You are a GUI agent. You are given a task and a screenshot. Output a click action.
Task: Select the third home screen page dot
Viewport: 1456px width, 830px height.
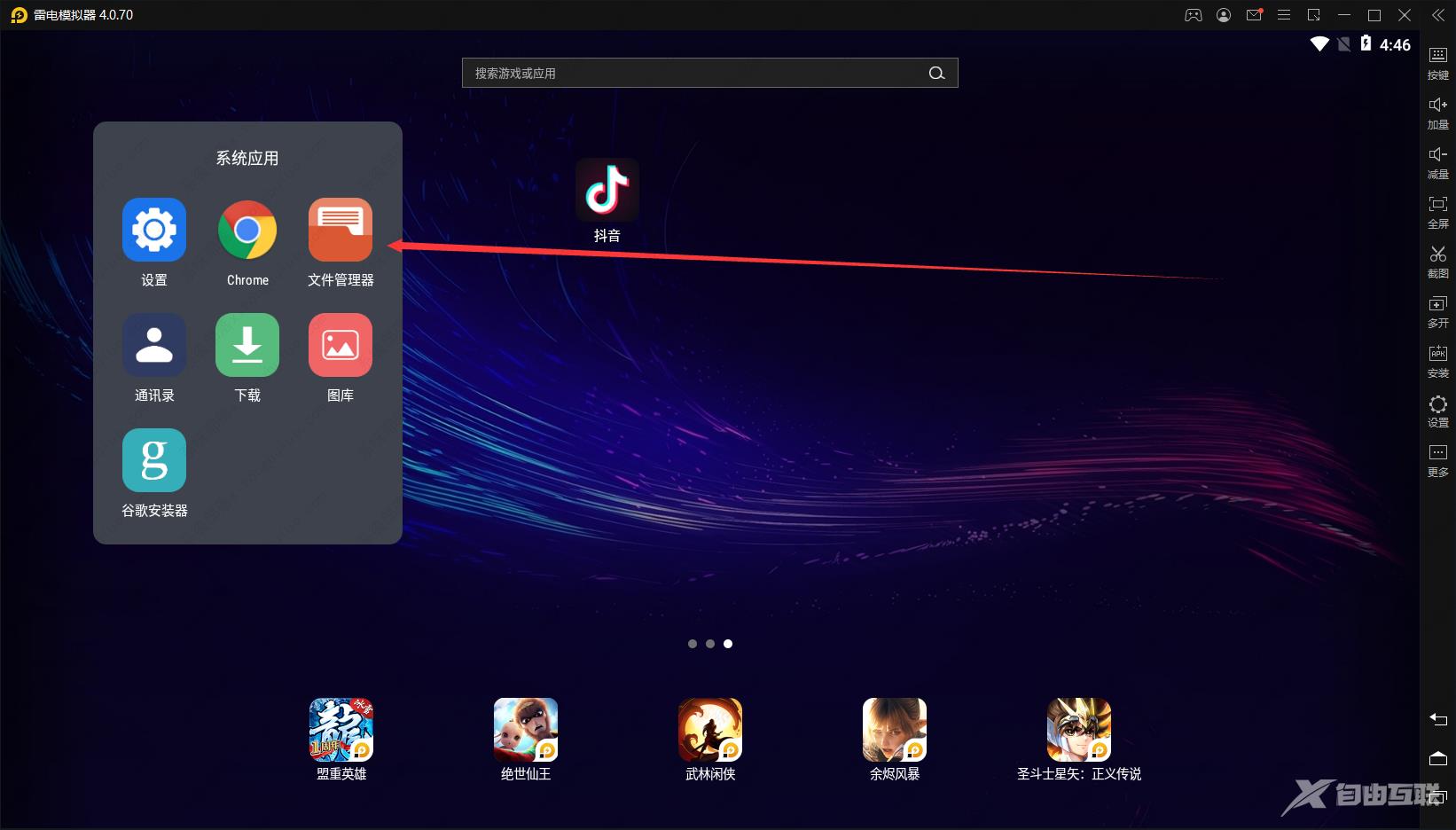728,644
